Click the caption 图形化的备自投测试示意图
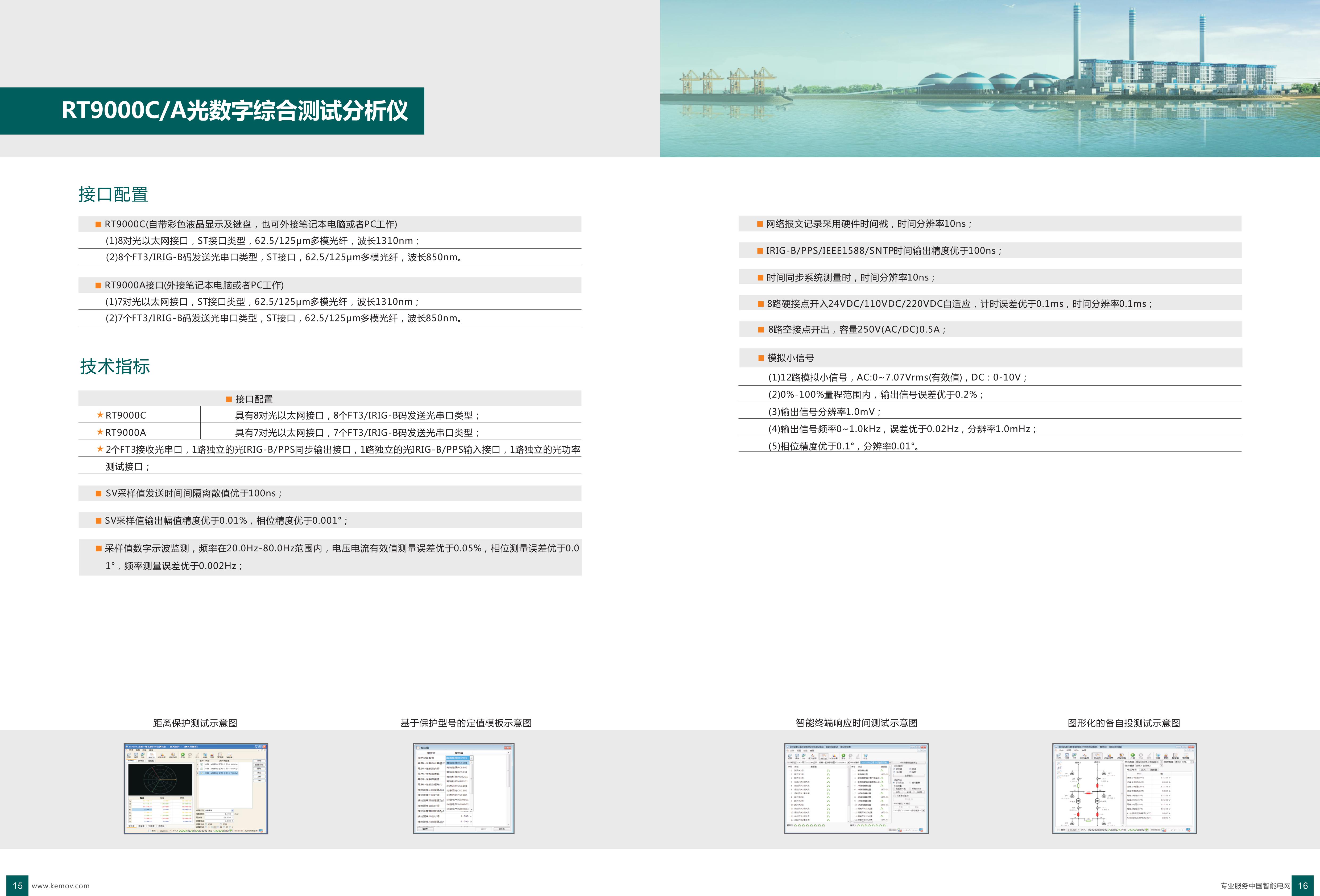The height and width of the screenshot is (896, 1320). [x=1124, y=723]
